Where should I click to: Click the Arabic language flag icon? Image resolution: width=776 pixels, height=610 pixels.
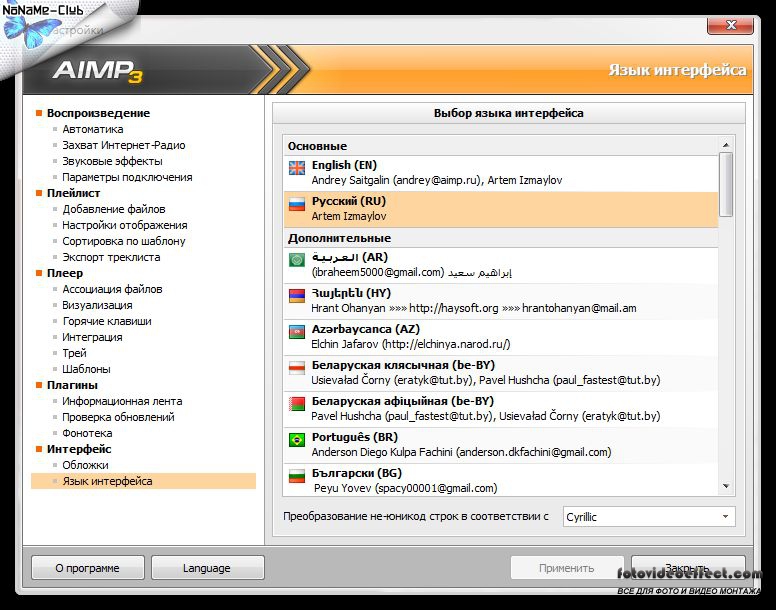pyautogui.click(x=297, y=260)
